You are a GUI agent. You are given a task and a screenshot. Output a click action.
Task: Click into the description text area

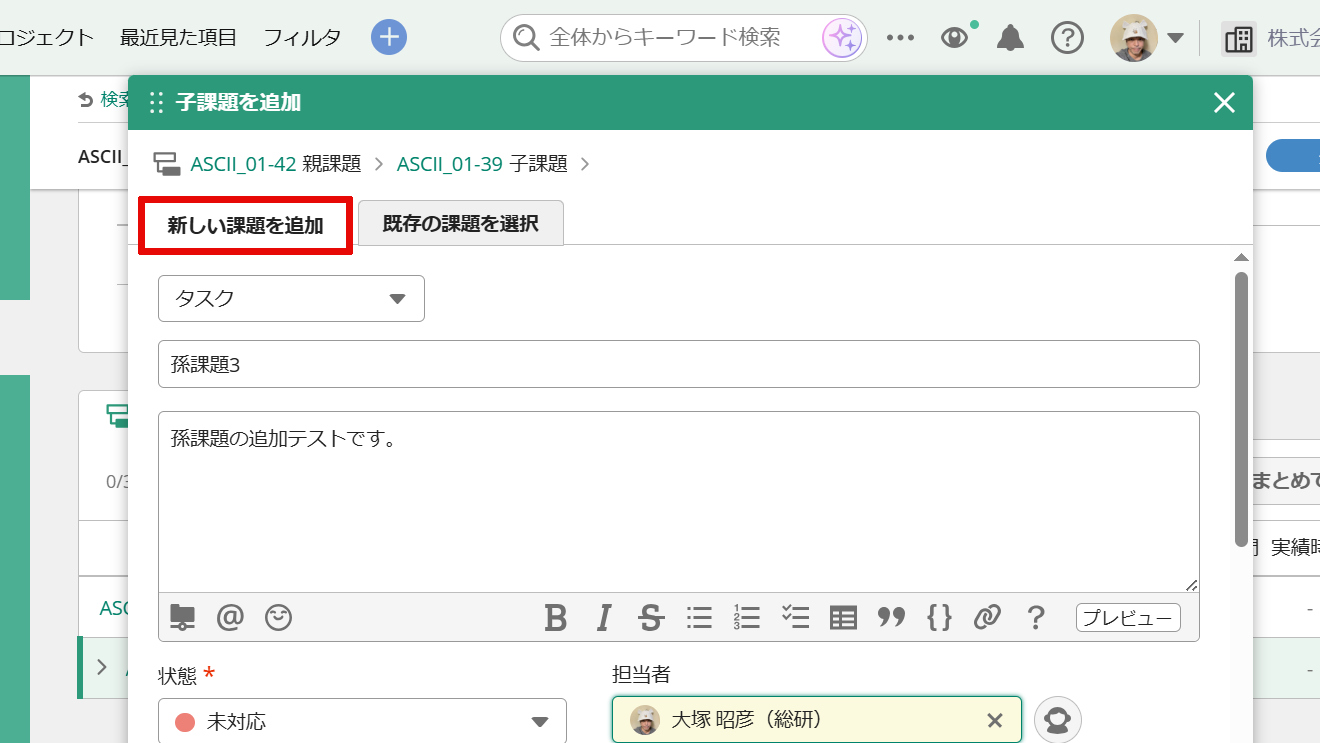point(679,501)
